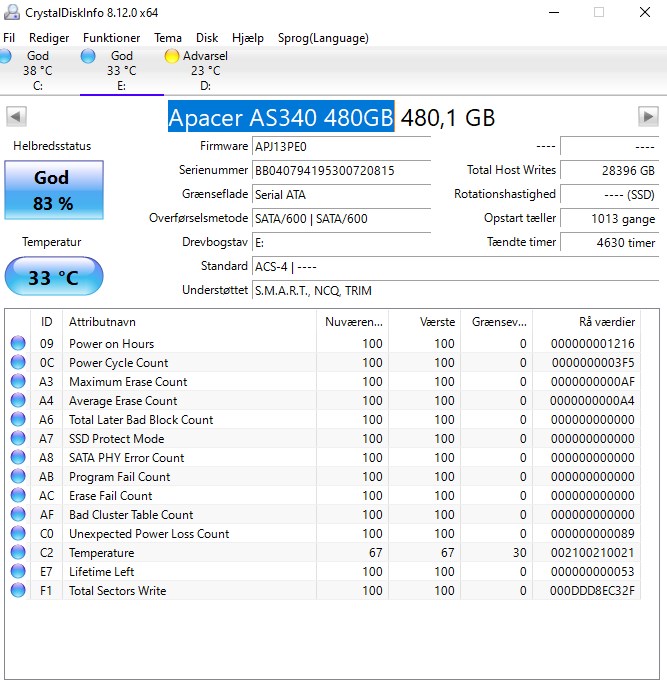Click the status icon for Bad Cluster Table Count

point(18,514)
